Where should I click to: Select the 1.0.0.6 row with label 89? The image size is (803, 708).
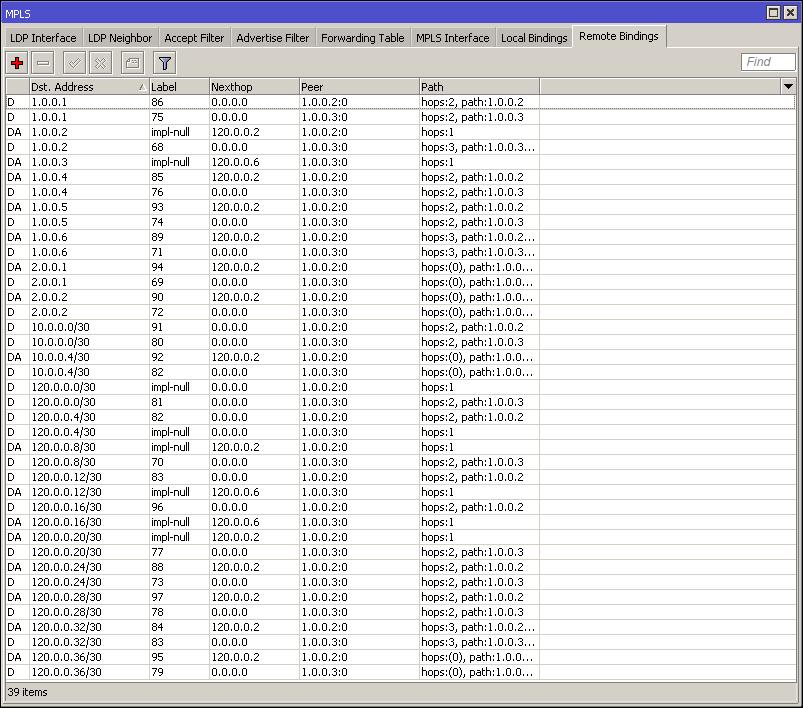(x=400, y=237)
